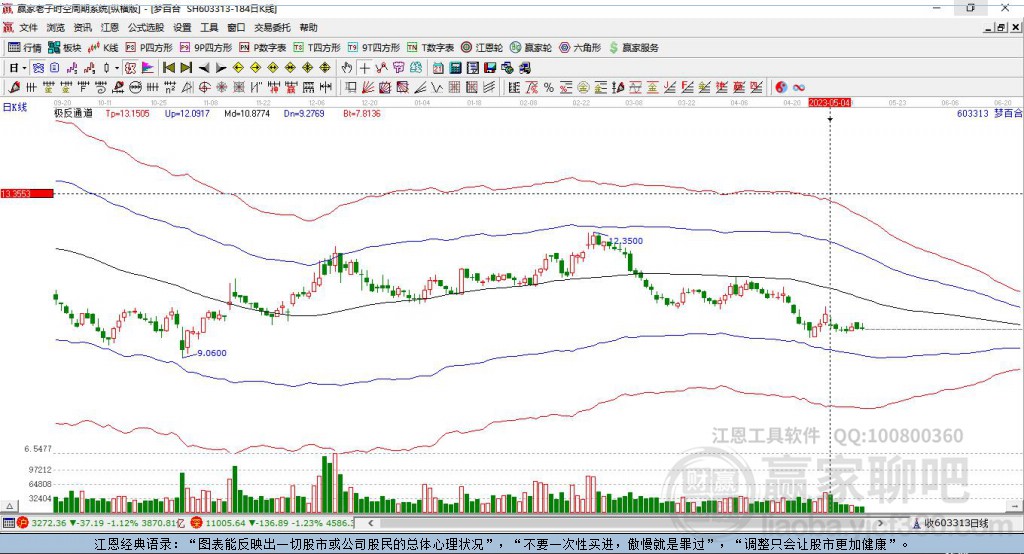Viewport: 1024px width, 554px height.
Task: Open the 9P四方形 tool
Action: pyautogui.click(x=206, y=48)
